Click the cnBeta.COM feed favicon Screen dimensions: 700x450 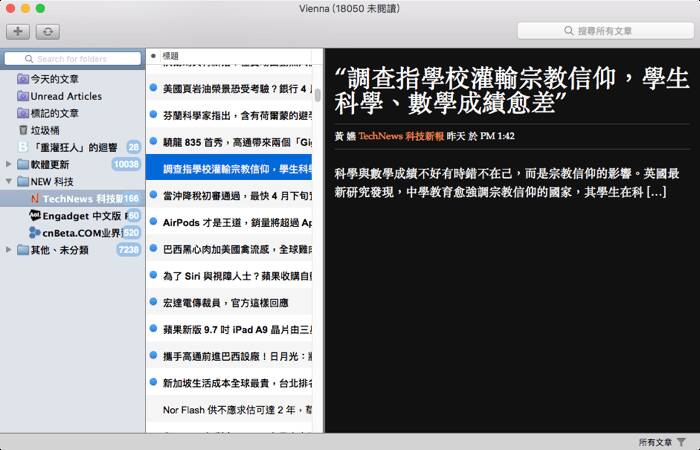pyautogui.click(x=35, y=233)
